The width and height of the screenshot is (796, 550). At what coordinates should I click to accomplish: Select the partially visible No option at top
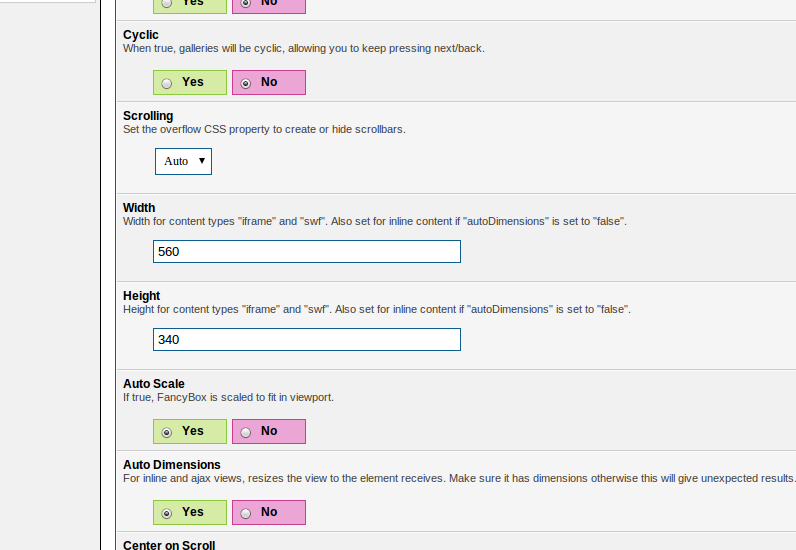246,3
